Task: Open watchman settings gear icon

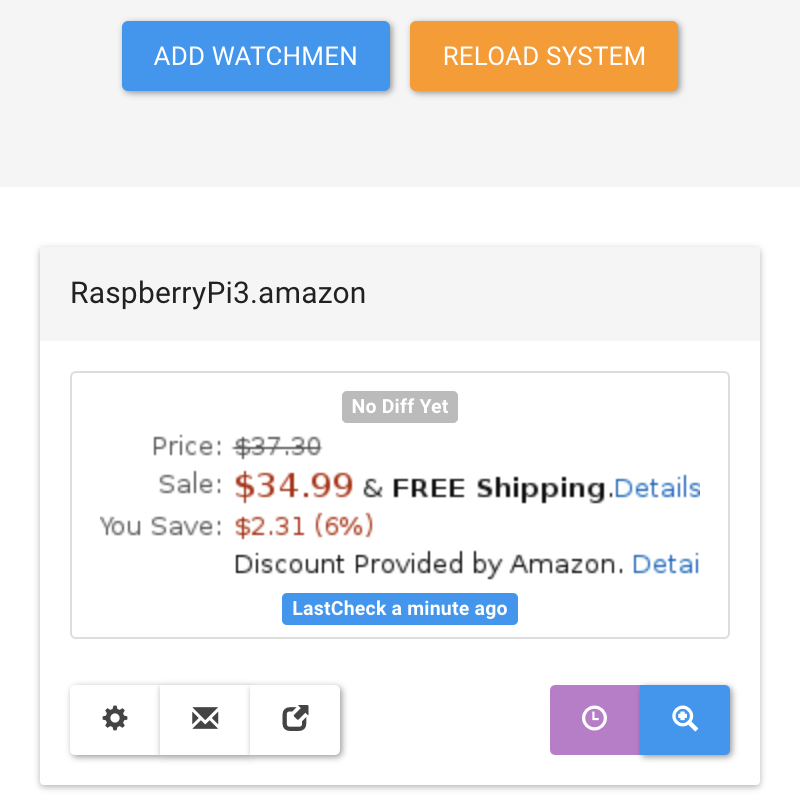Action: pos(115,718)
